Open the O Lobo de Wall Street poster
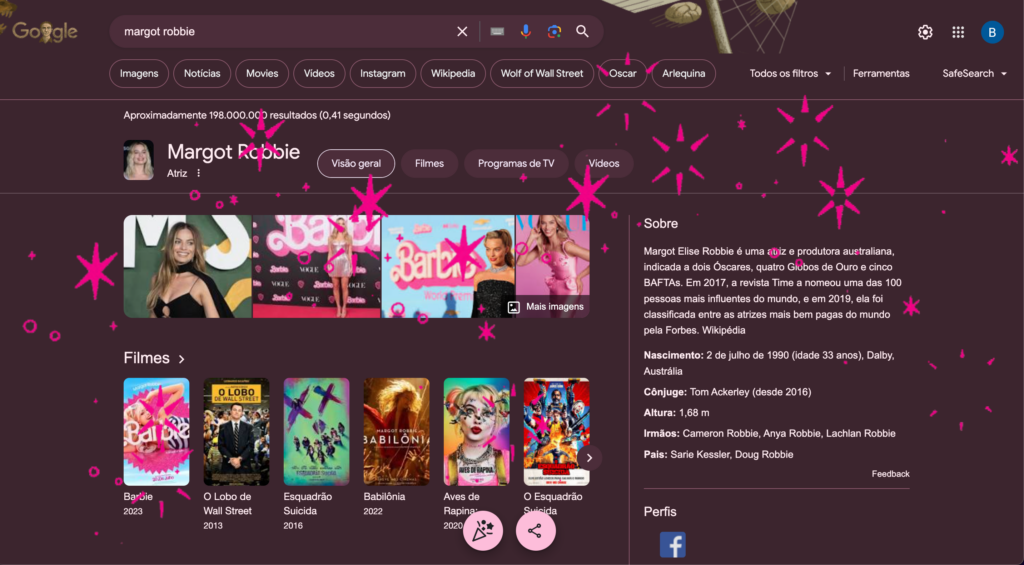Screen dimensions: 1024x565 tap(236, 432)
